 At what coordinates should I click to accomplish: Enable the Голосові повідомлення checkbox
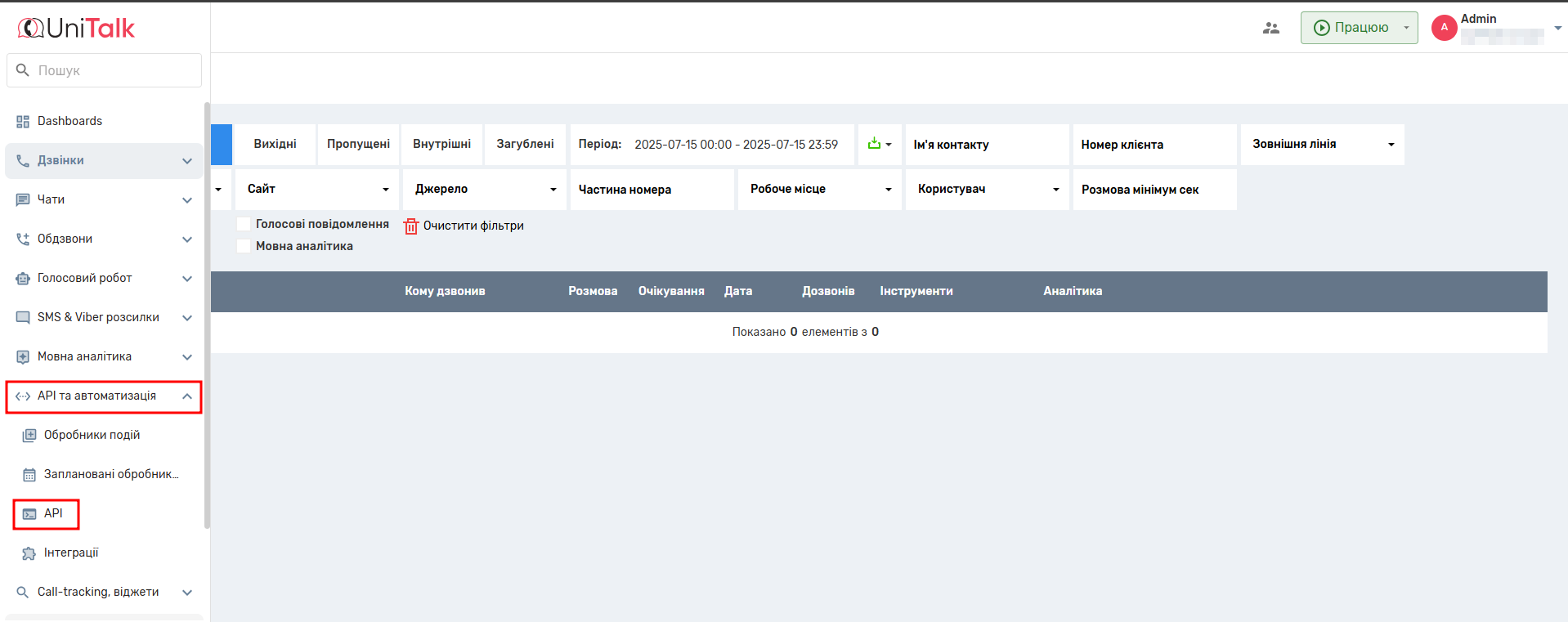(244, 224)
